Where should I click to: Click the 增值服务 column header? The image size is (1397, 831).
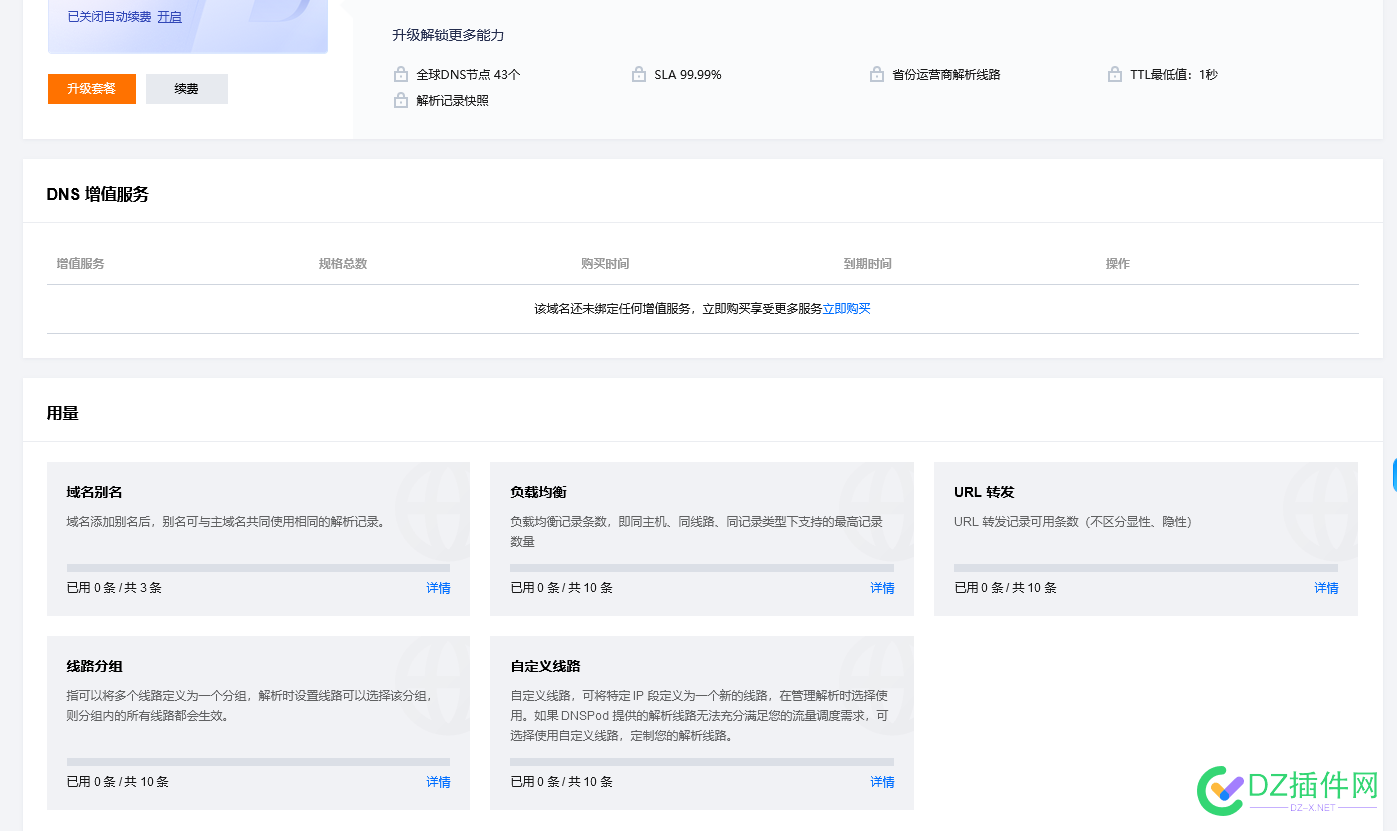81,264
